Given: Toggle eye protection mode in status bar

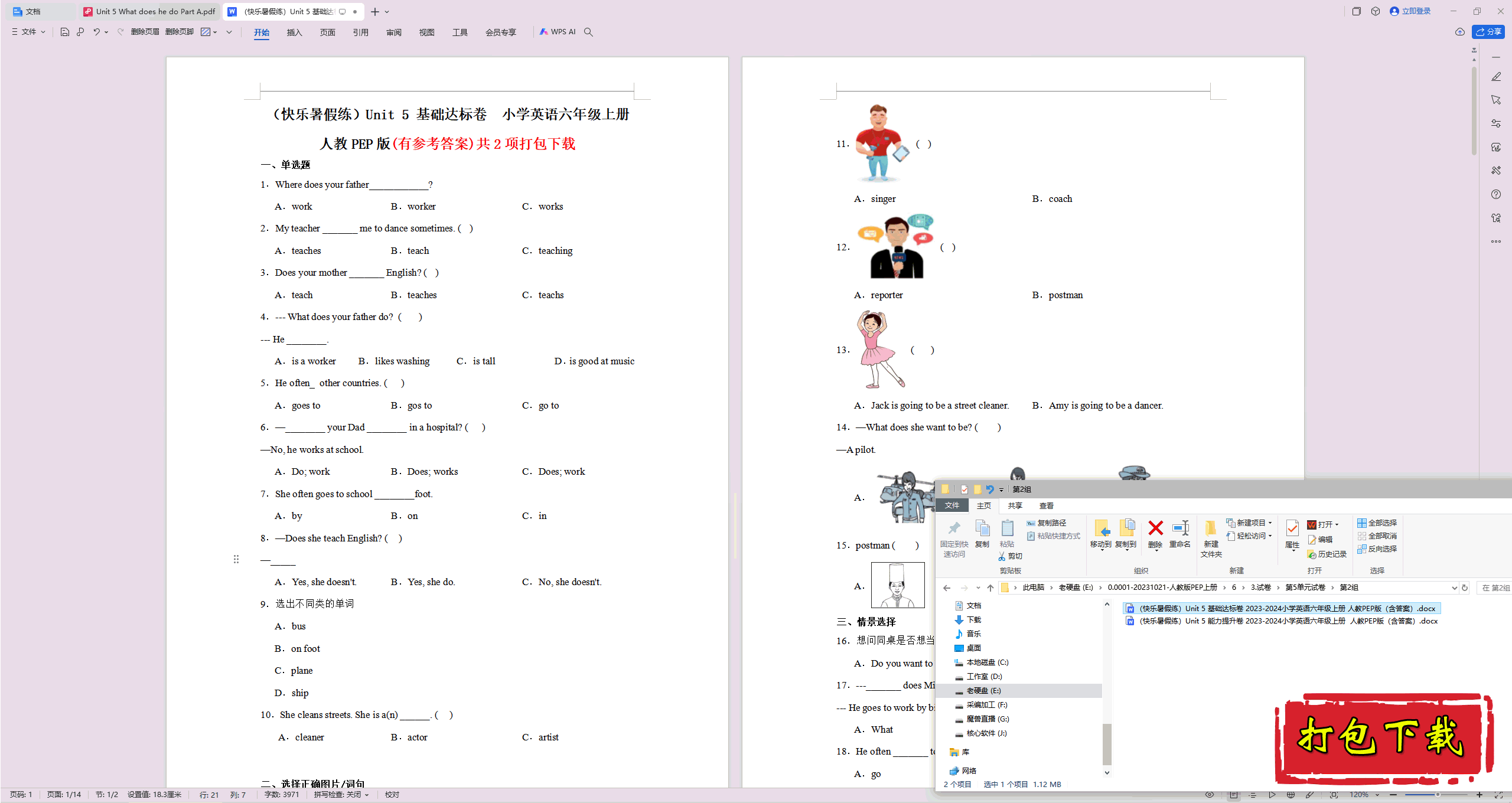Looking at the screenshot, I should click(x=1210, y=795).
